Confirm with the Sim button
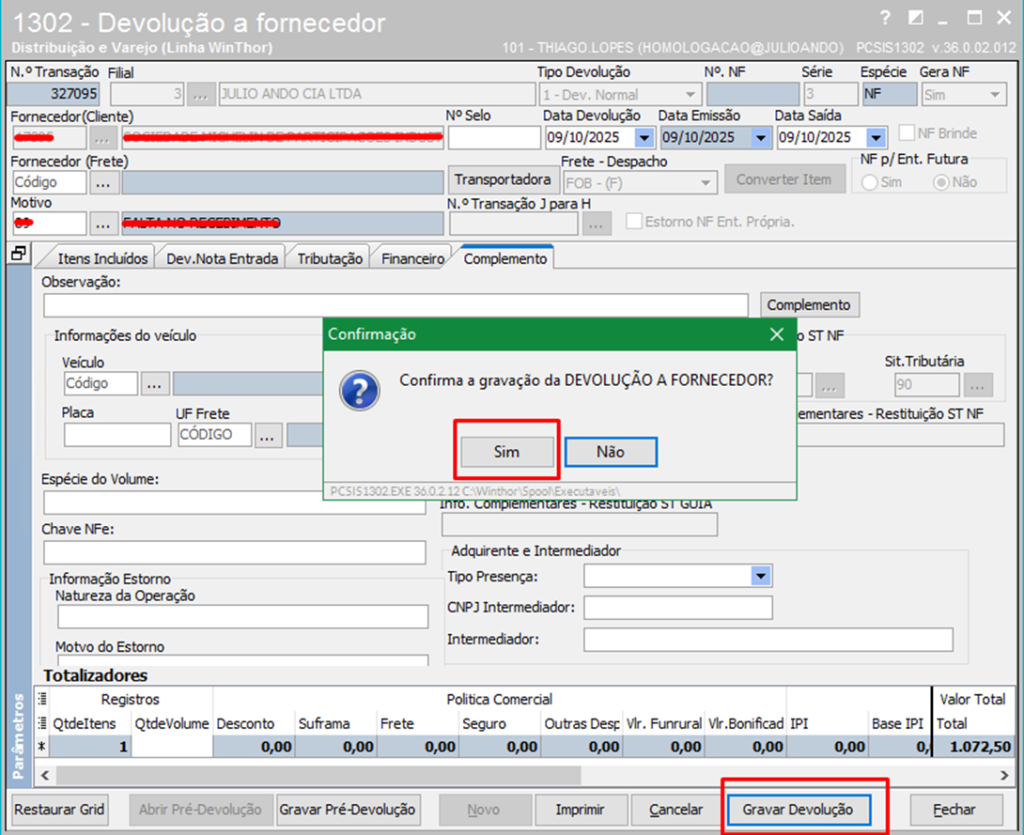1024x835 pixels. (x=507, y=452)
